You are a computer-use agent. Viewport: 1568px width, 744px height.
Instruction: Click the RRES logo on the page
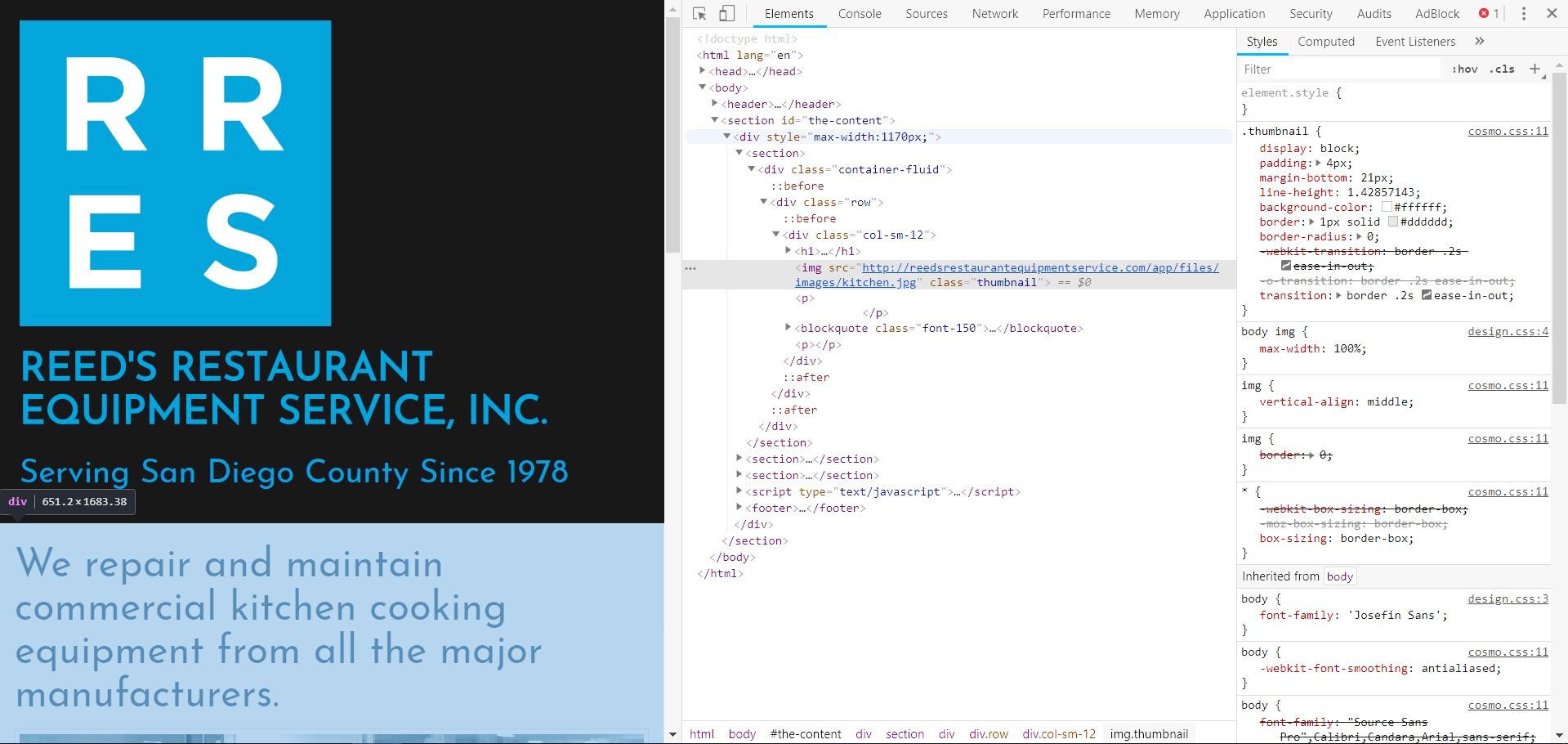pos(176,173)
